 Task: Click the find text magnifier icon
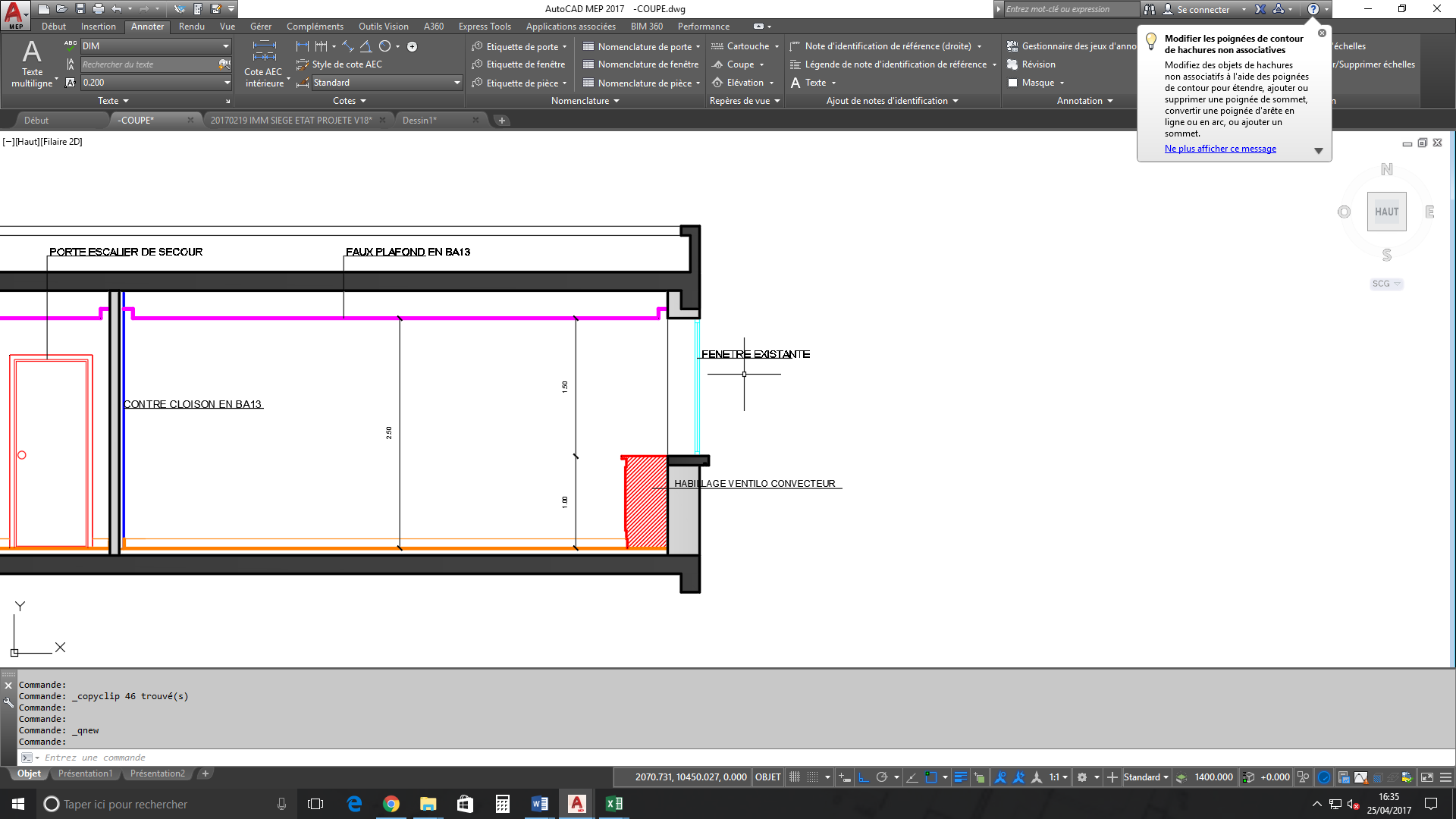[x=224, y=64]
